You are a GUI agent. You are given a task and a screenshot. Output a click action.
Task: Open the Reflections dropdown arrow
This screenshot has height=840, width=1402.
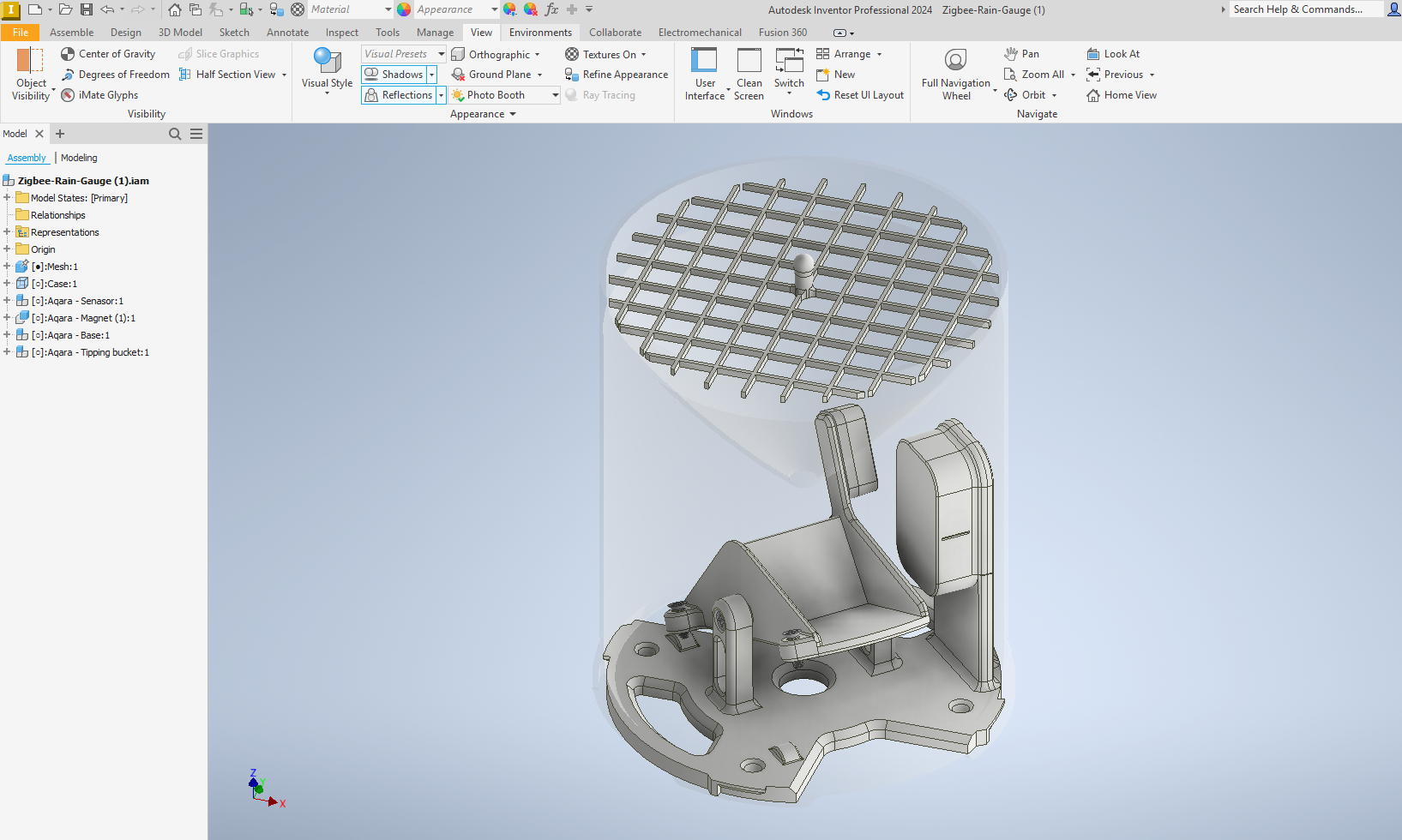[442, 95]
